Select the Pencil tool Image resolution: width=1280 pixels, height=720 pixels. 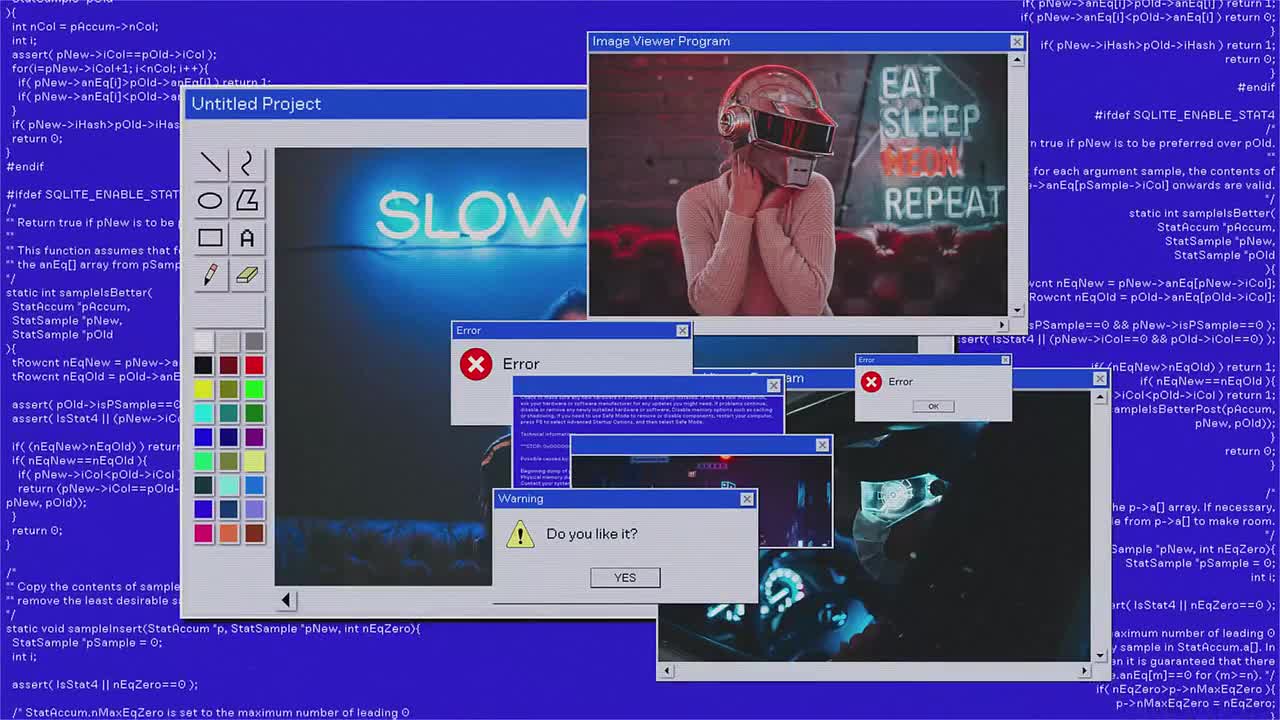pos(210,275)
